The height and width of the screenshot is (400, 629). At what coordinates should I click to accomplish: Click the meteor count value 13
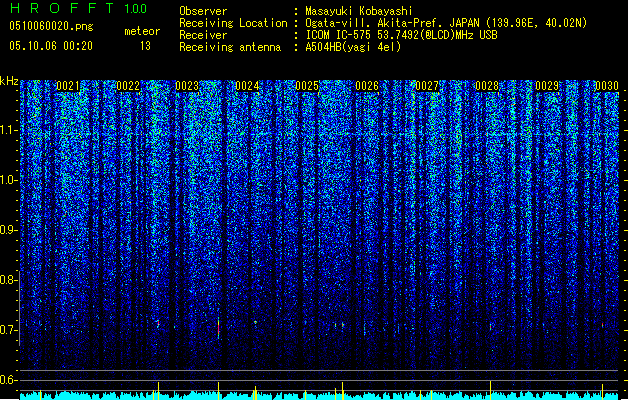tap(145, 46)
